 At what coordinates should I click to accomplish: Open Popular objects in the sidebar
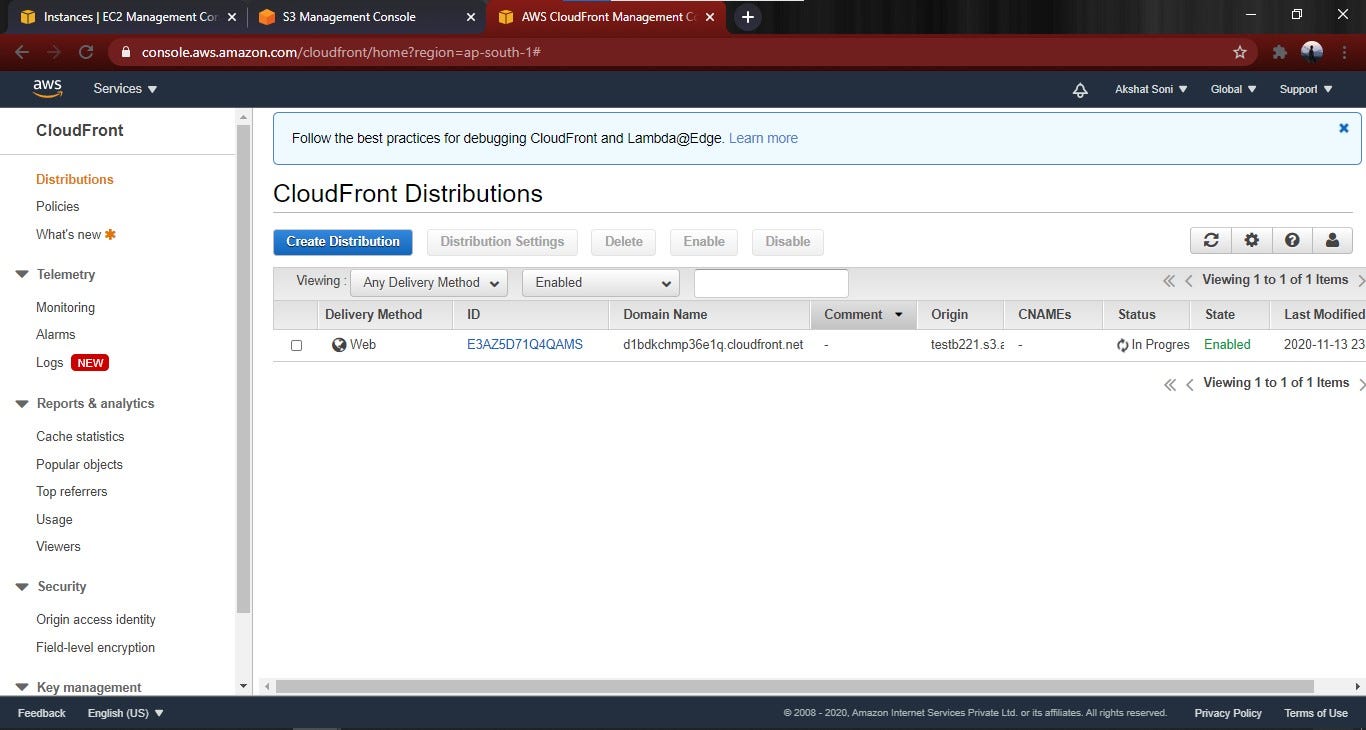[x=80, y=464]
